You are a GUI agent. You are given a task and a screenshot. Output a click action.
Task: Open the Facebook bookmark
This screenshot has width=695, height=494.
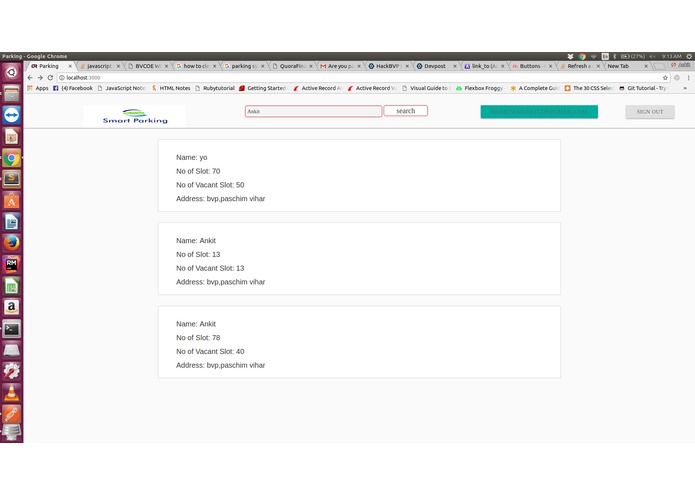pos(73,88)
